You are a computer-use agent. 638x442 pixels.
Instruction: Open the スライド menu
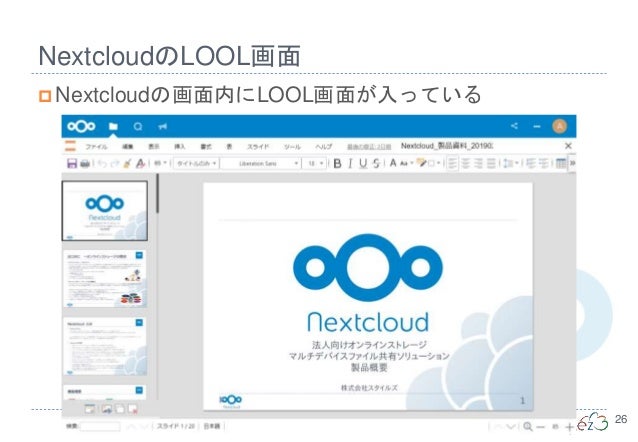tap(258, 147)
